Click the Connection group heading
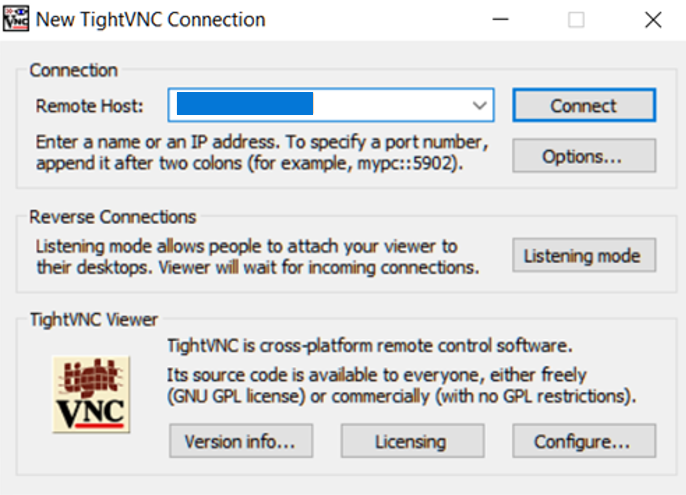 point(73,70)
